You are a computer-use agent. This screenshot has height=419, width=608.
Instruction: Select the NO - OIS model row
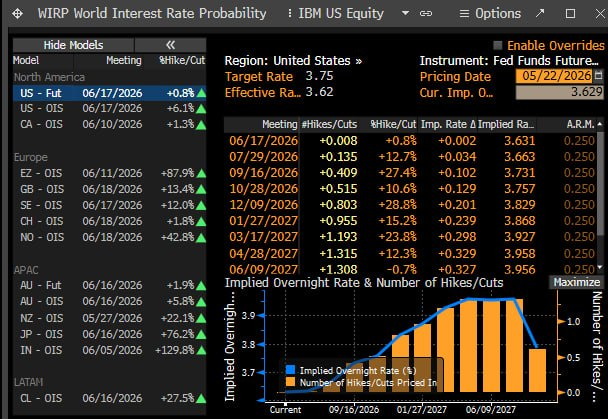click(109, 237)
